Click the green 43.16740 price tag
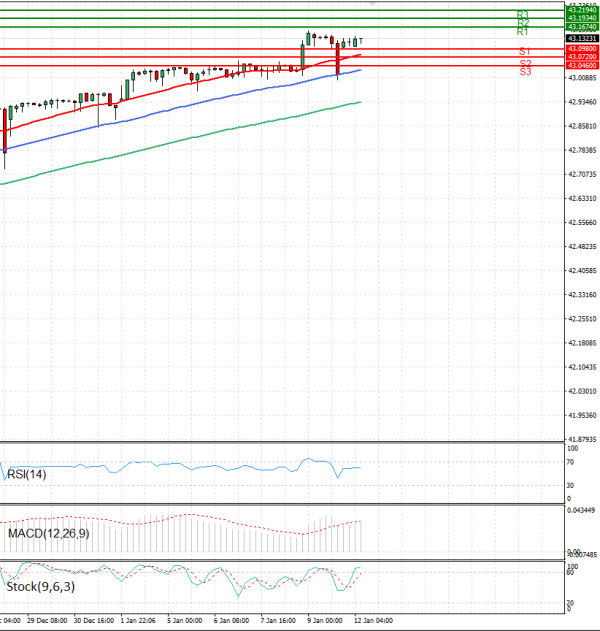 point(581,27)
